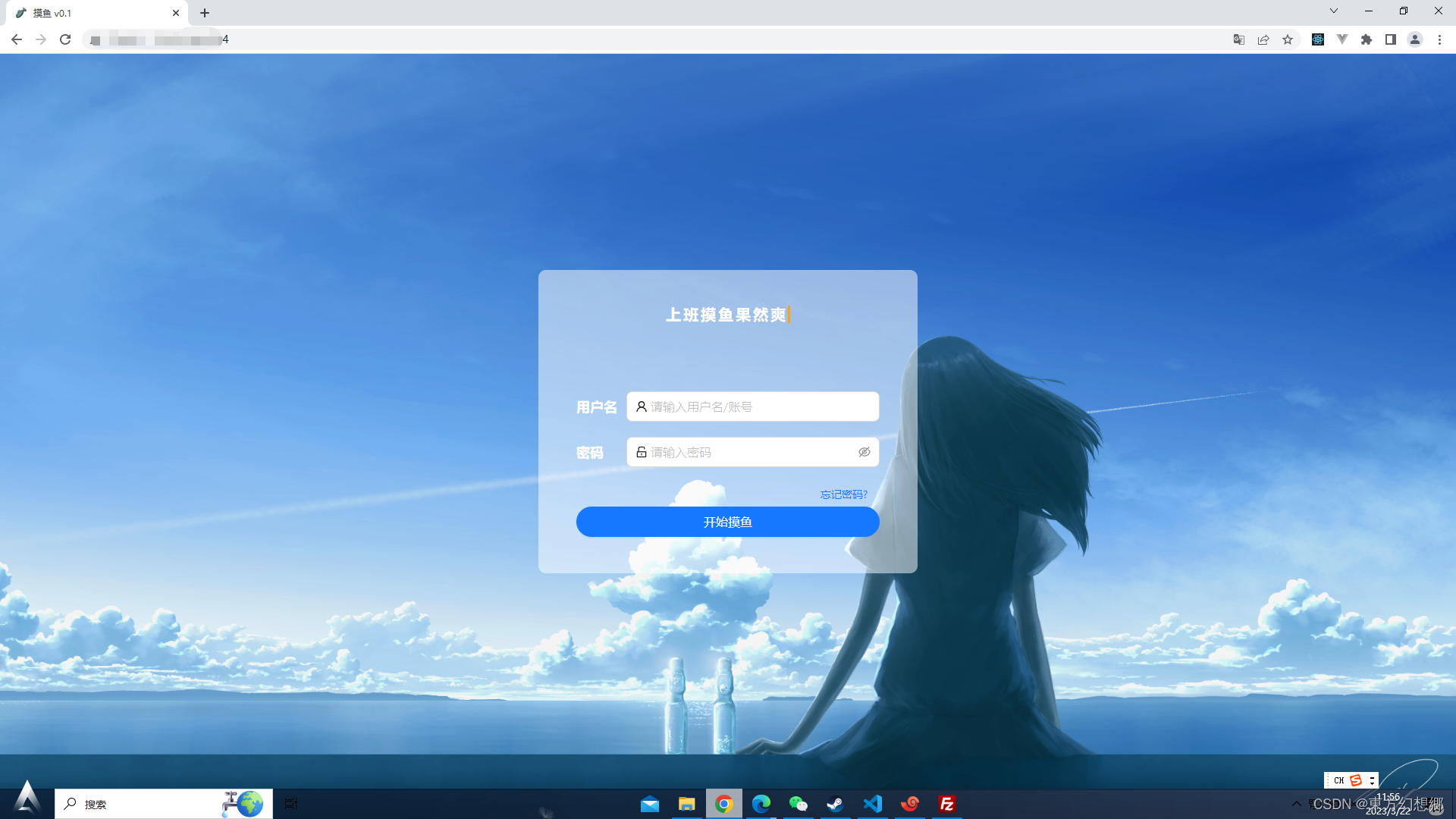Click the Sogou input method icon
This screenshot has width=1456, height=819.
(x=1356, y=780)
